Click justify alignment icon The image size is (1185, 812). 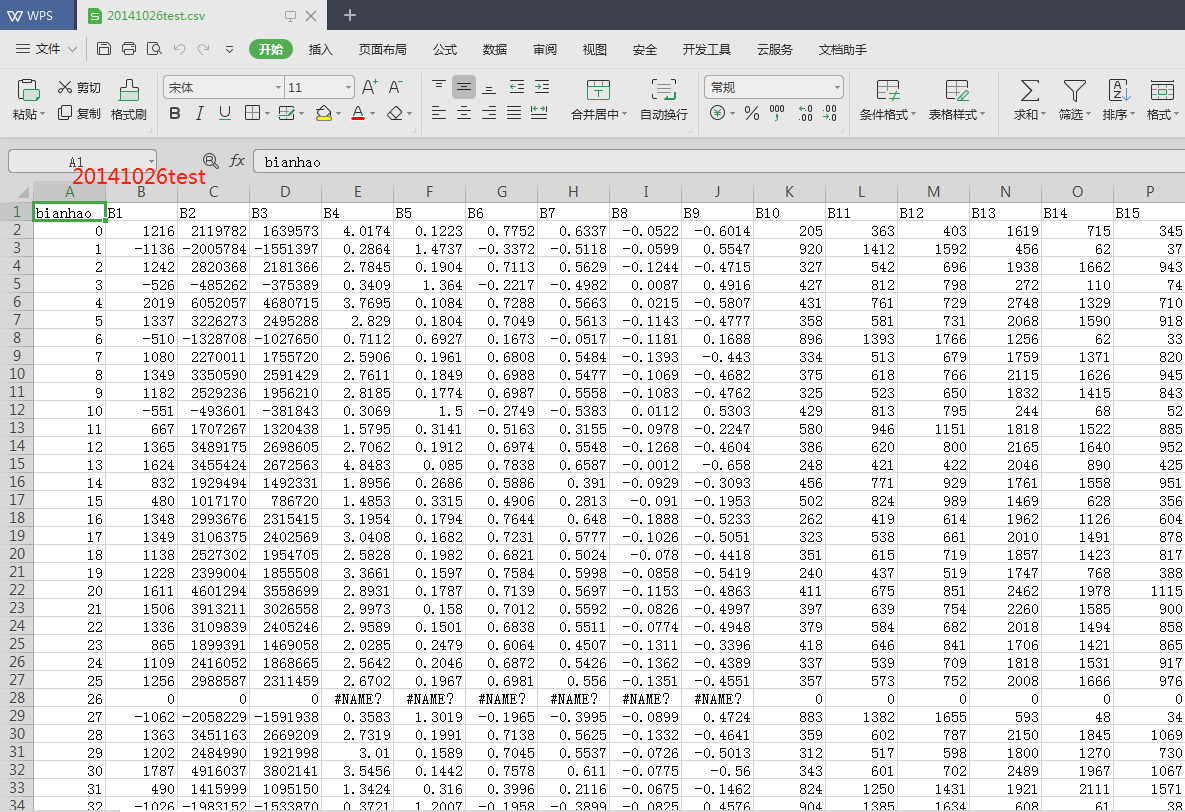pos(514,113)
